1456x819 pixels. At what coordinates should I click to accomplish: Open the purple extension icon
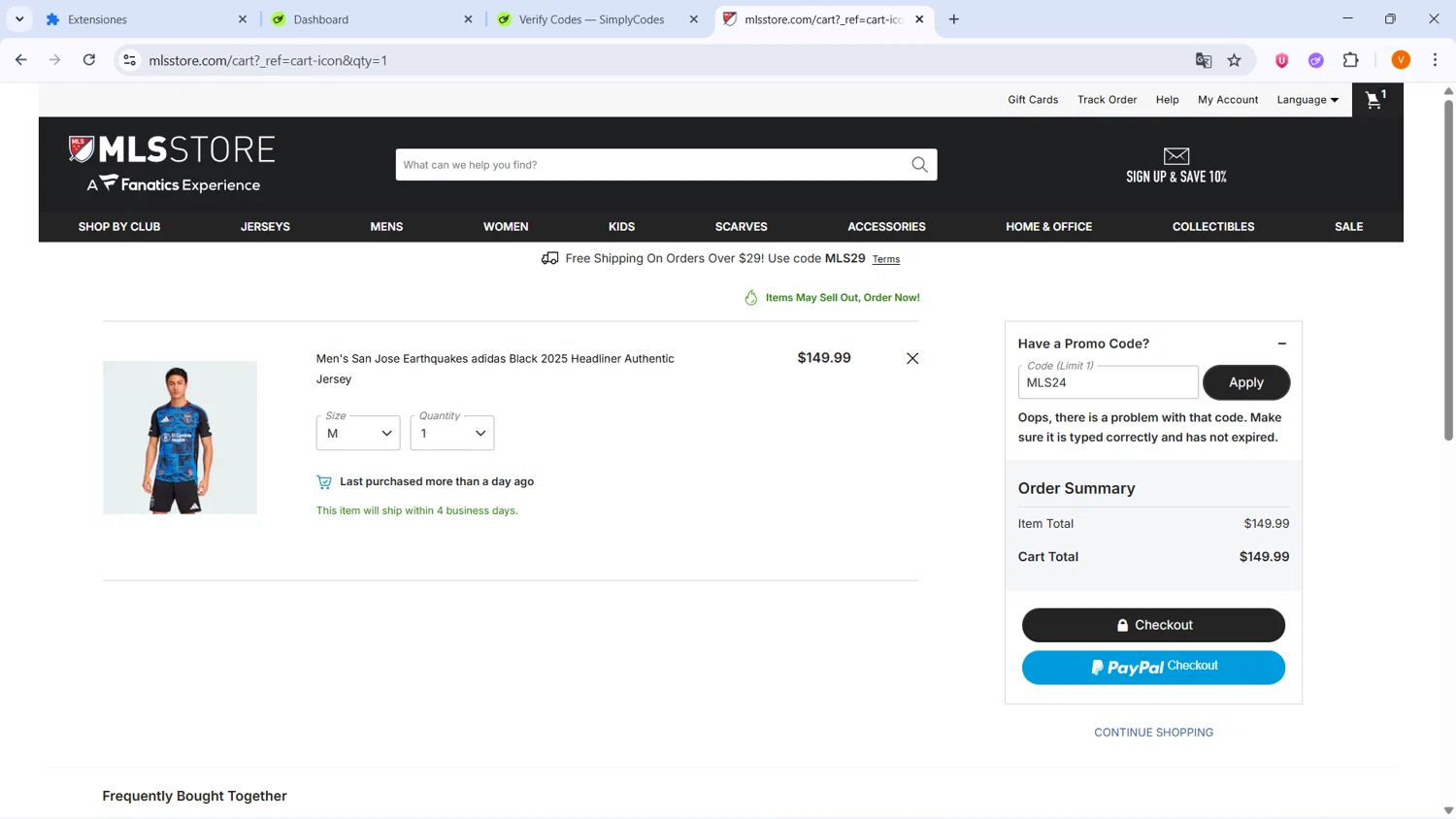click(1316, 60)
